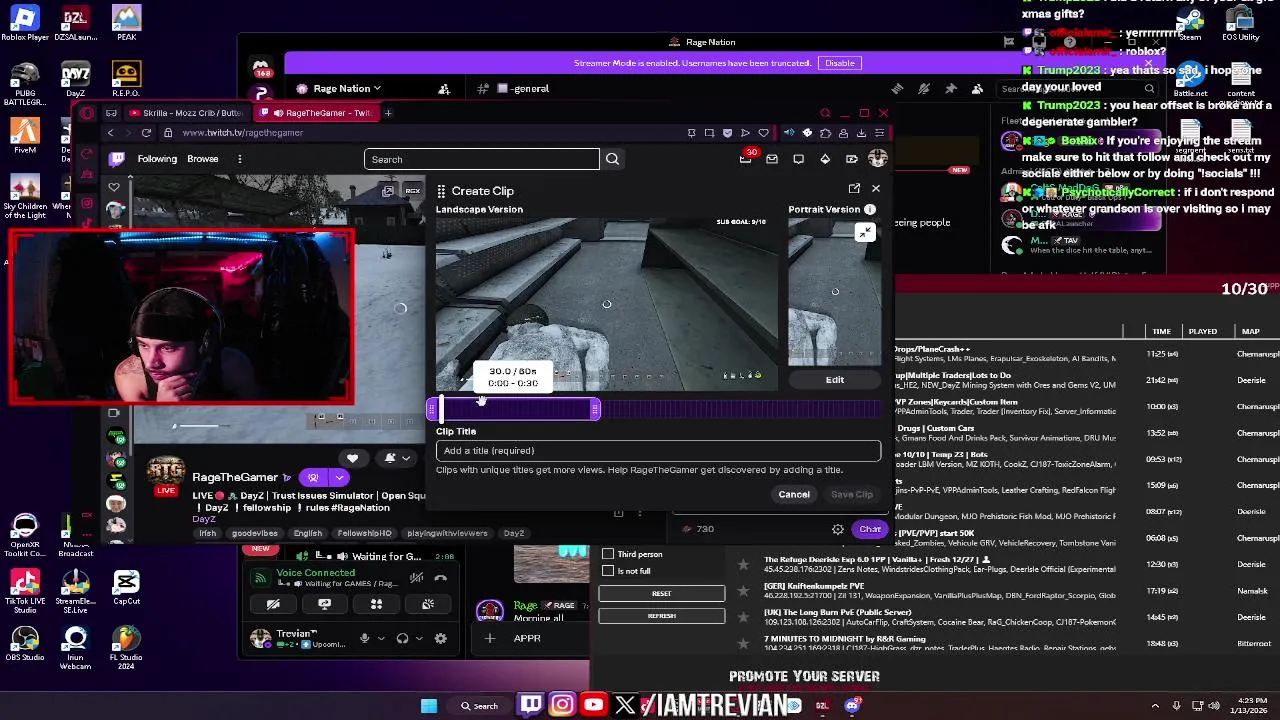Click the clip start trim handle
The width and height of the screenshot is (1280, 720).
(432, 408)
